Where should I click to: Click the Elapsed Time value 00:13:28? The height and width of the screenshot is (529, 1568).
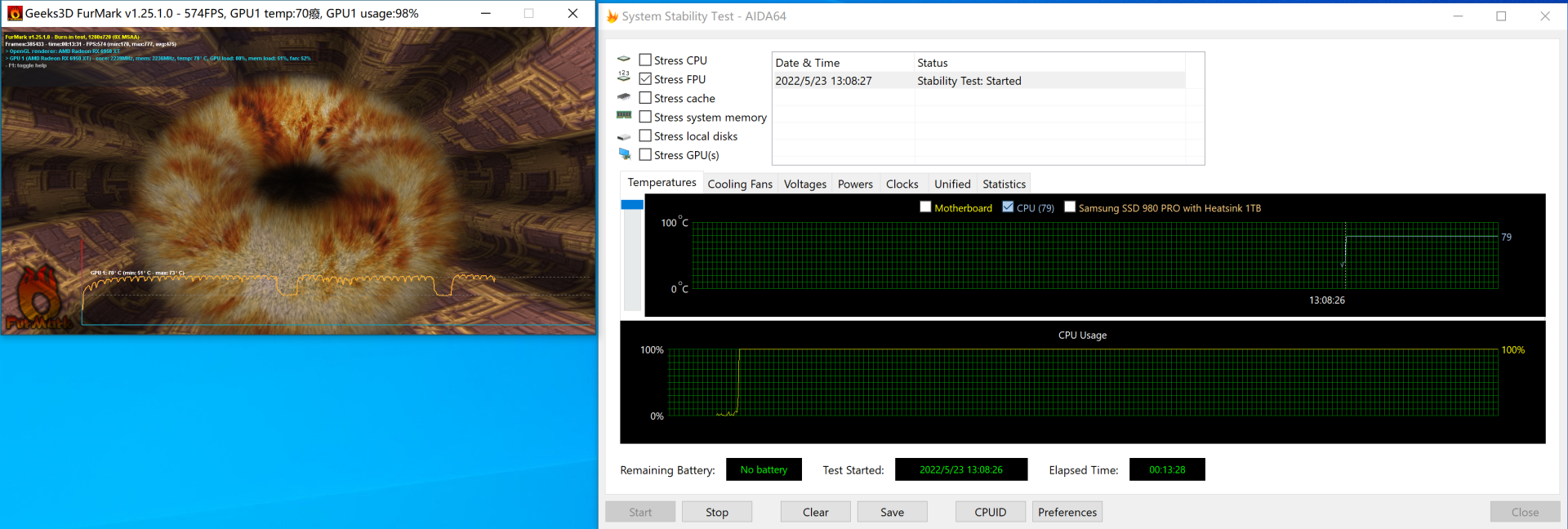pos(1167,469)
